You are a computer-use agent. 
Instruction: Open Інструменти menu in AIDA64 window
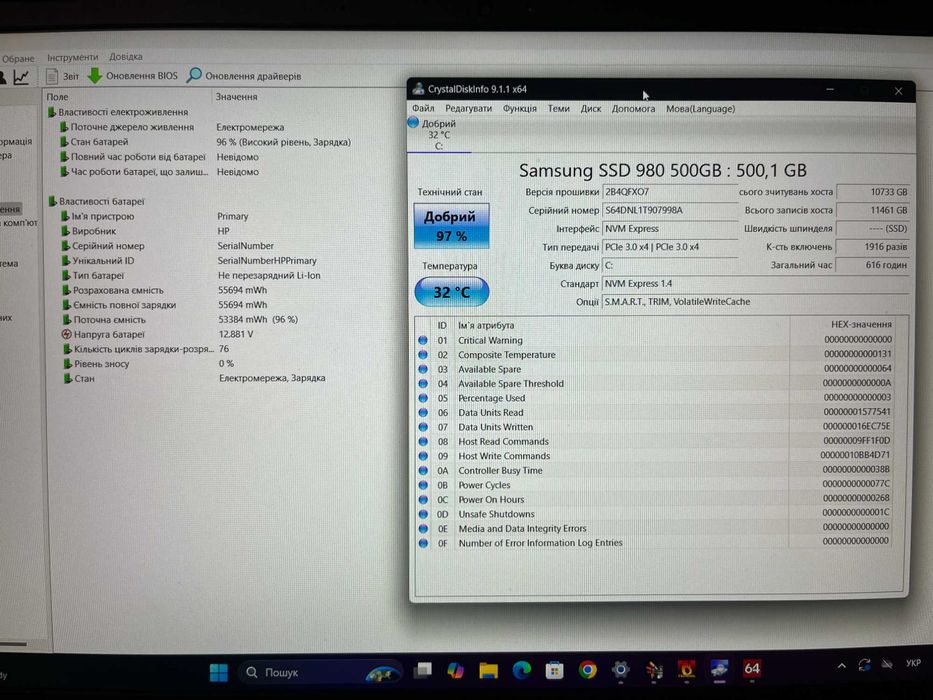click(x=73, y=57)
